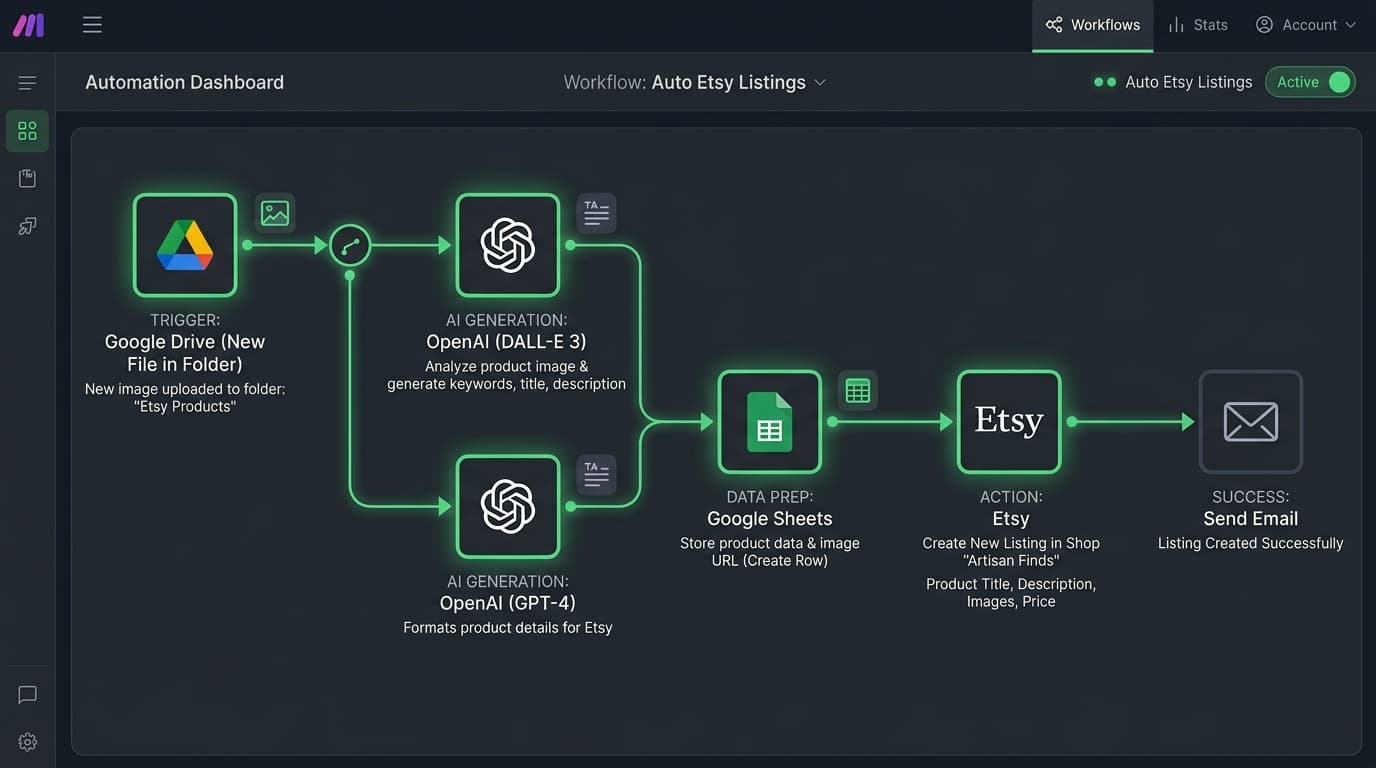Expand the Workflow: Auto Etsy Listings dropdown
Image resolution: width=1376 pixels, height=768 pixels.
820,83
